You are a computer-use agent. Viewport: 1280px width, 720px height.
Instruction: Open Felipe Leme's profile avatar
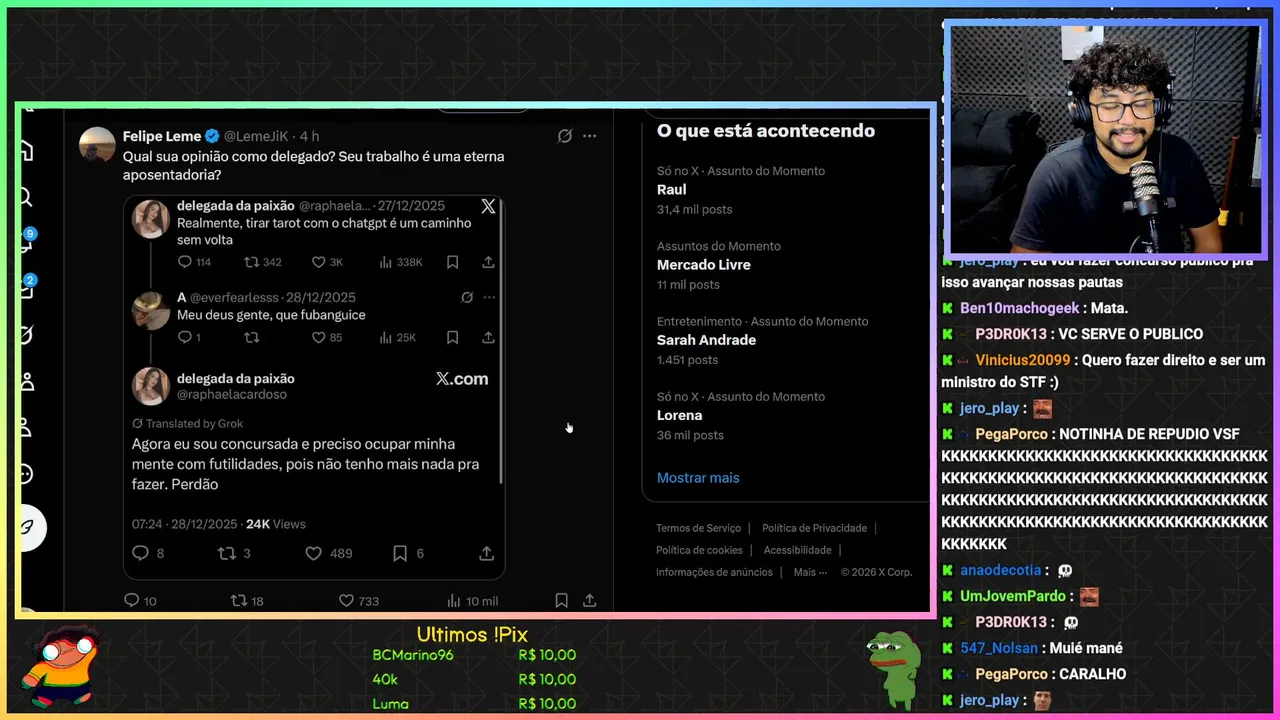tap(97, 144)
